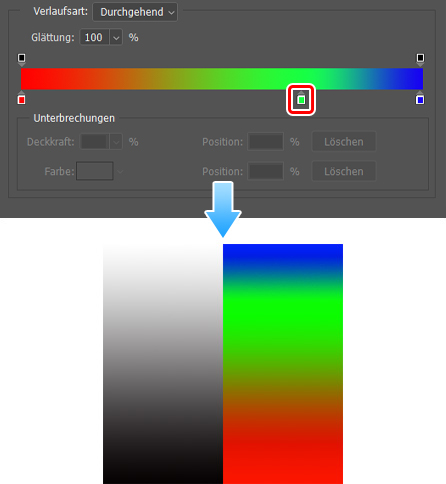This screenshot has width=446, height=484.
Task: Expand the Glättung percentage dropdown arrow
Action: [116, 37]
